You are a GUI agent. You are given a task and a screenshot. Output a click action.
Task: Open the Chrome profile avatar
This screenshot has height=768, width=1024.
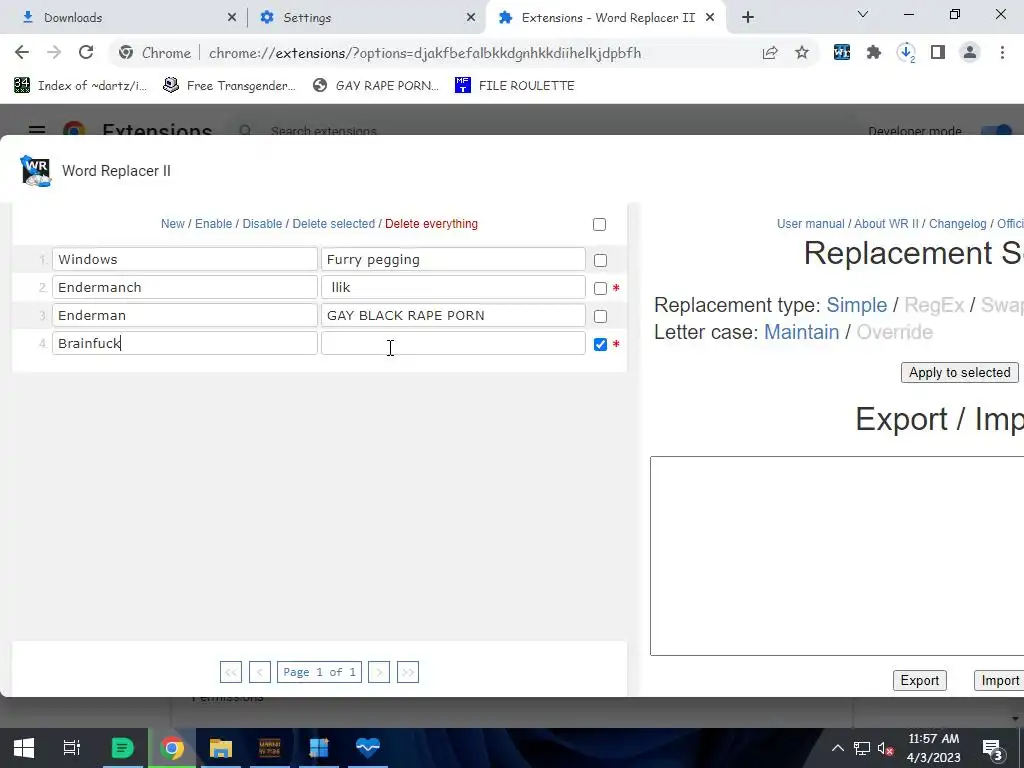click(970, 53)
